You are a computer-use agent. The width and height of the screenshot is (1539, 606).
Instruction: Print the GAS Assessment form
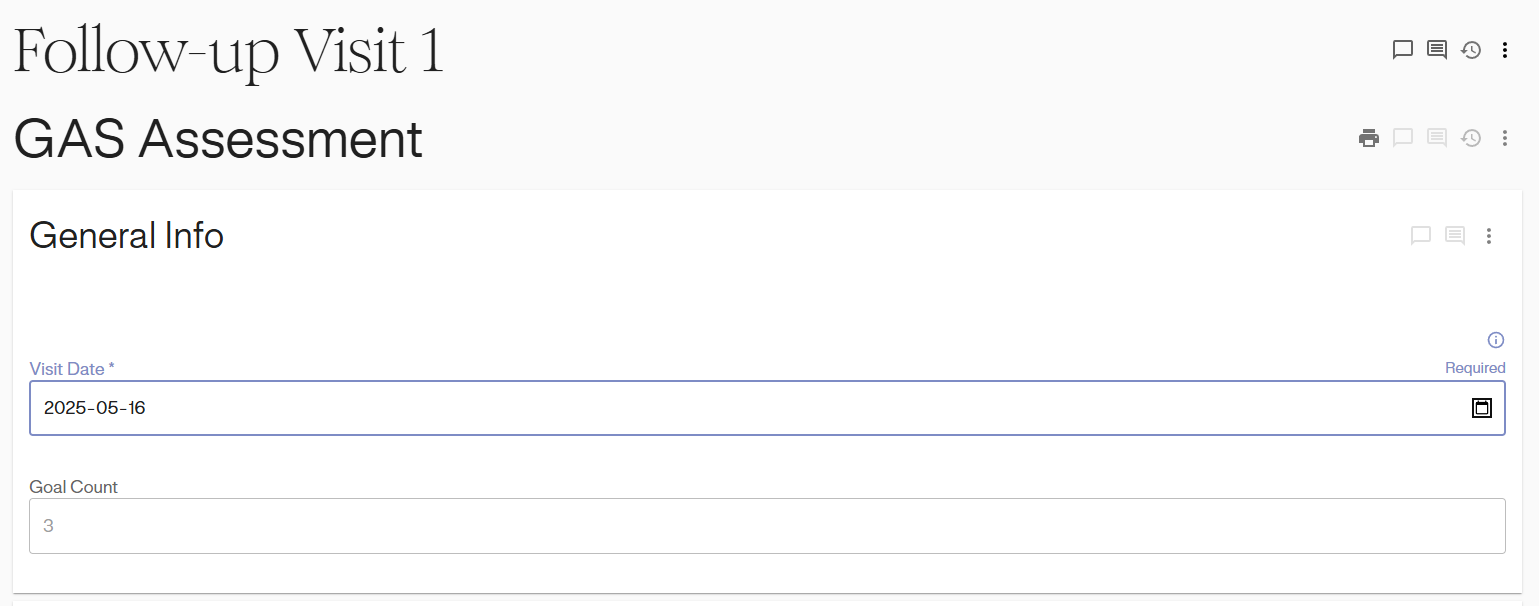coord(1369,138)
